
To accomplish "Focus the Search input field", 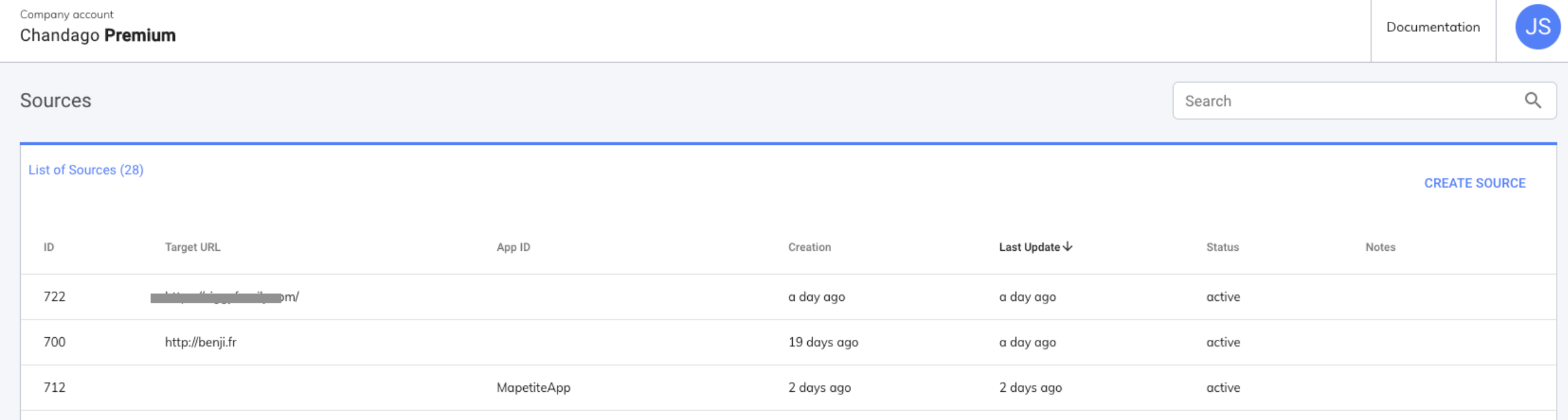I will 1348,101.
